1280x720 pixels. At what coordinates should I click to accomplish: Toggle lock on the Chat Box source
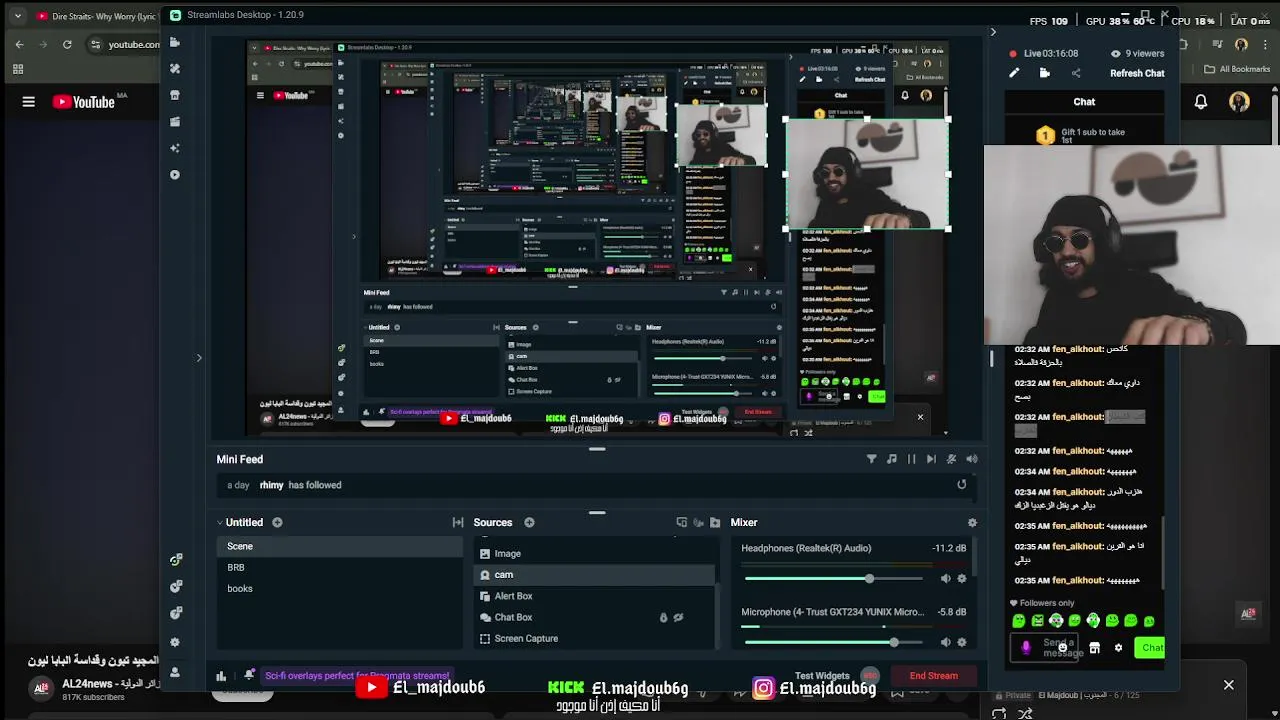[663, 617]
